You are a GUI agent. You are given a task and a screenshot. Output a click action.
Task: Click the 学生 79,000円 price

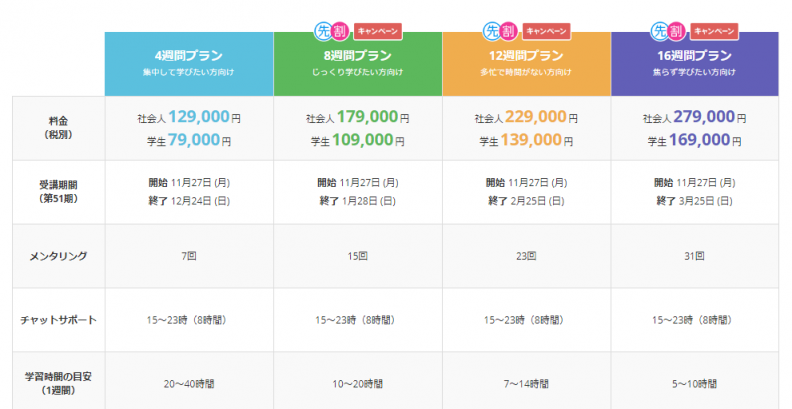[x=189, y=140]
